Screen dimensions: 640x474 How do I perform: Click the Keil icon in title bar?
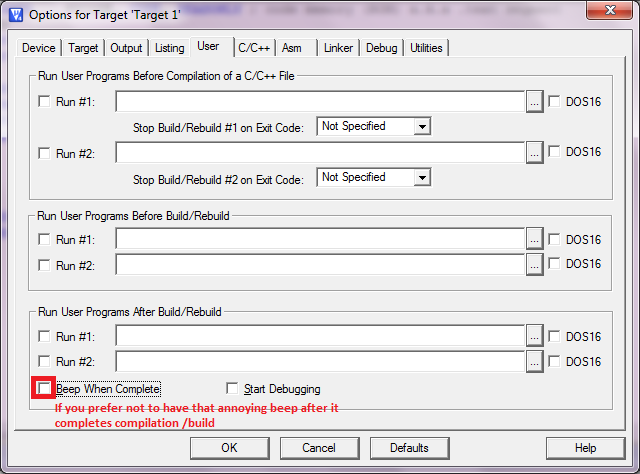pyautogui.click(x=15, y=15)
